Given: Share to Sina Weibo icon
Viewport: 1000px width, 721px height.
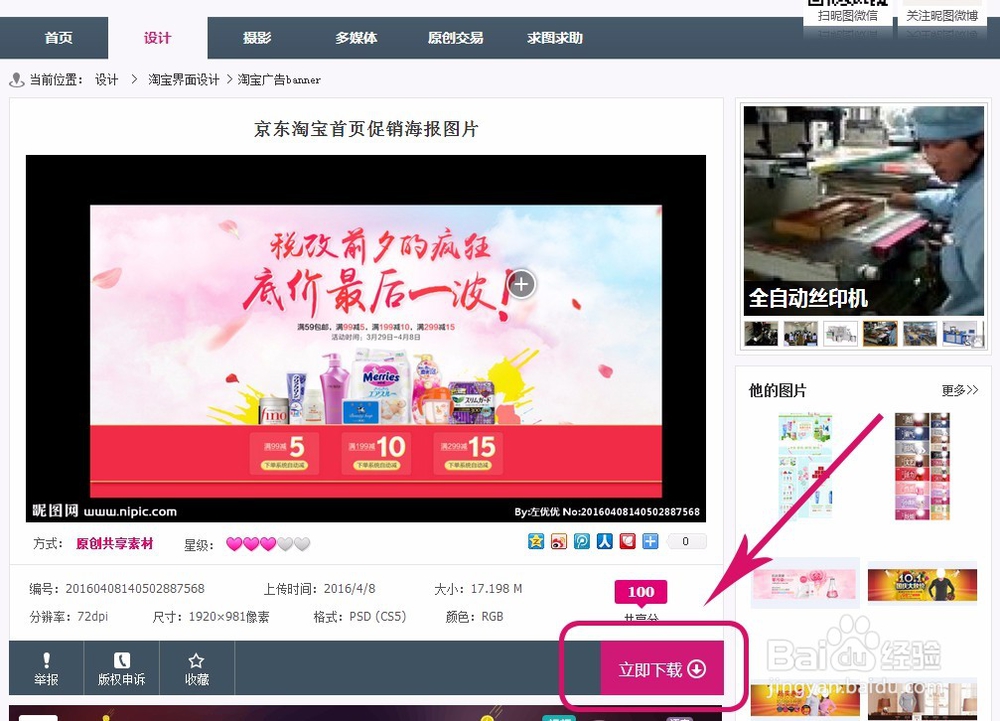Looking at the screenshot, I should [559, 541].
